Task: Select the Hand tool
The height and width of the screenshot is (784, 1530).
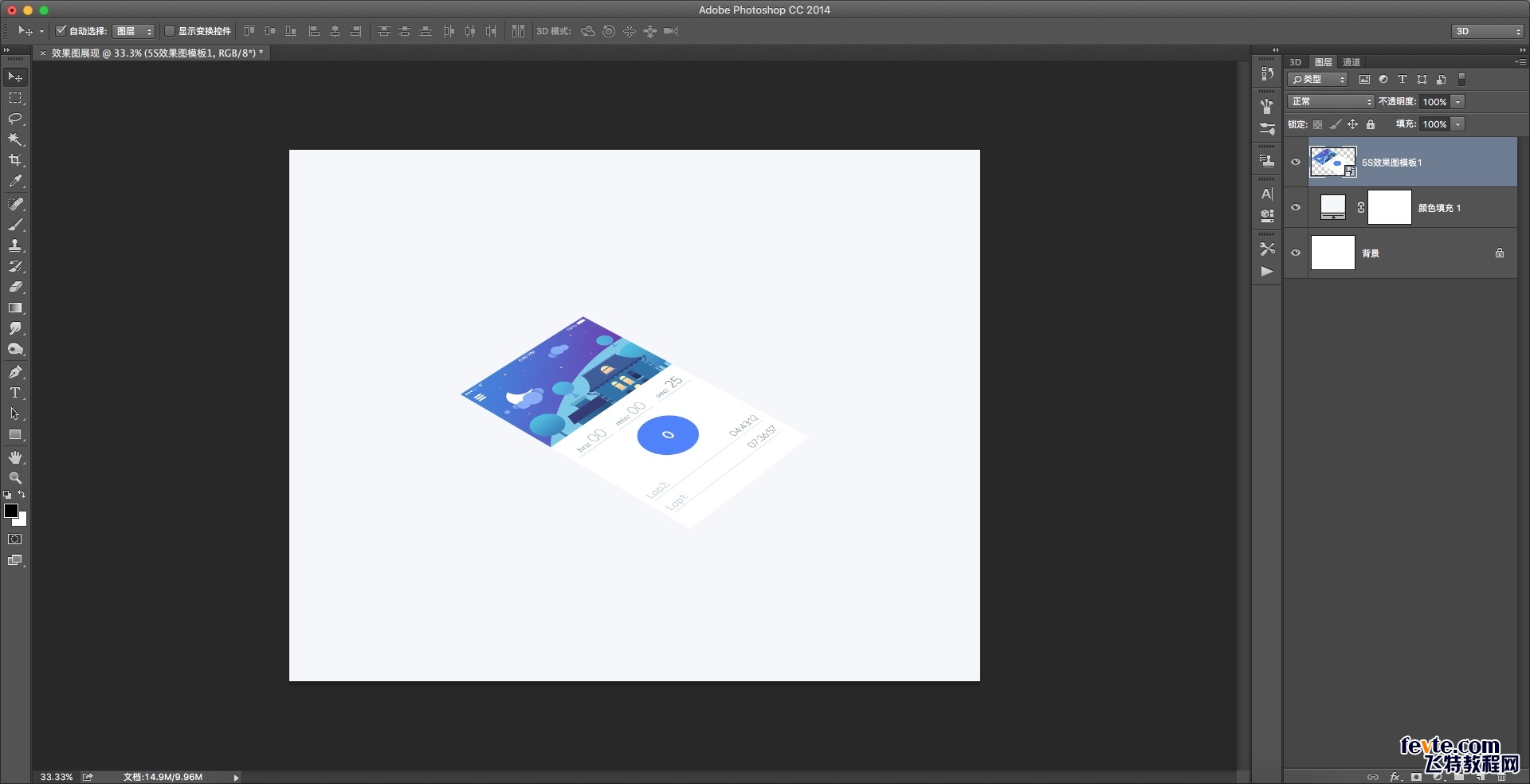Action: click(15, 457)
